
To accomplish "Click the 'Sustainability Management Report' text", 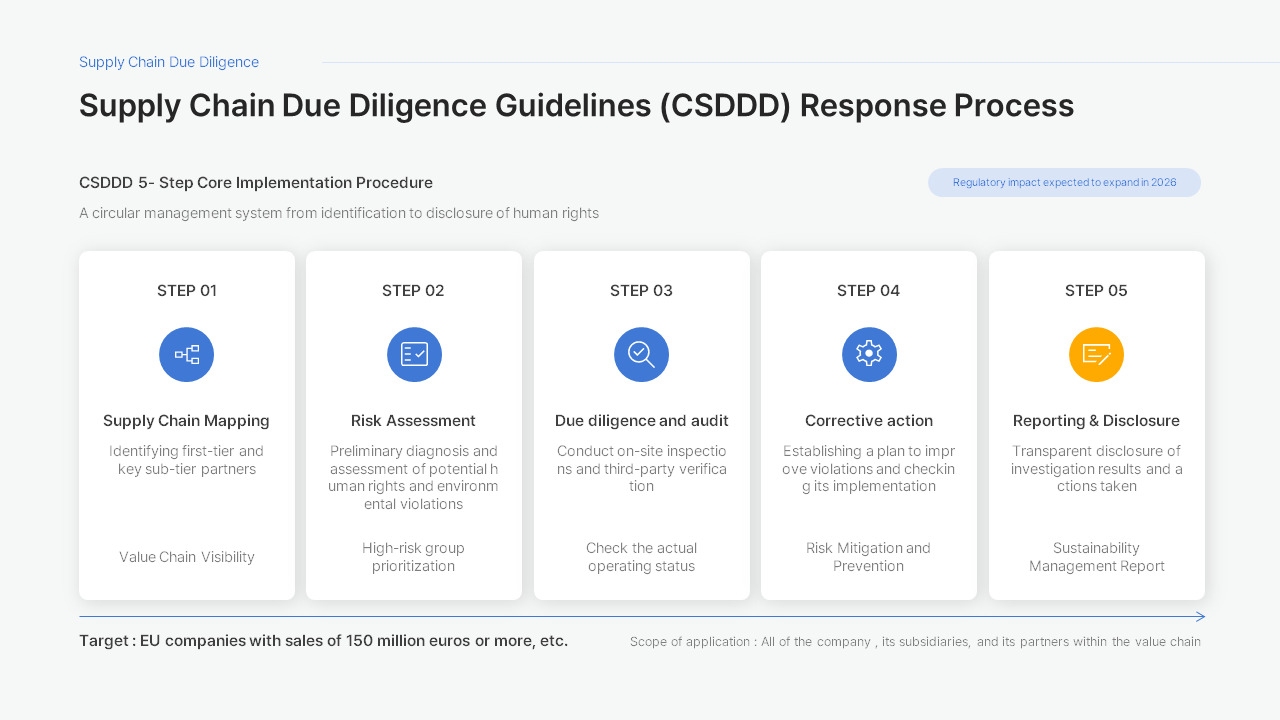I will (x=1097, y=557).
